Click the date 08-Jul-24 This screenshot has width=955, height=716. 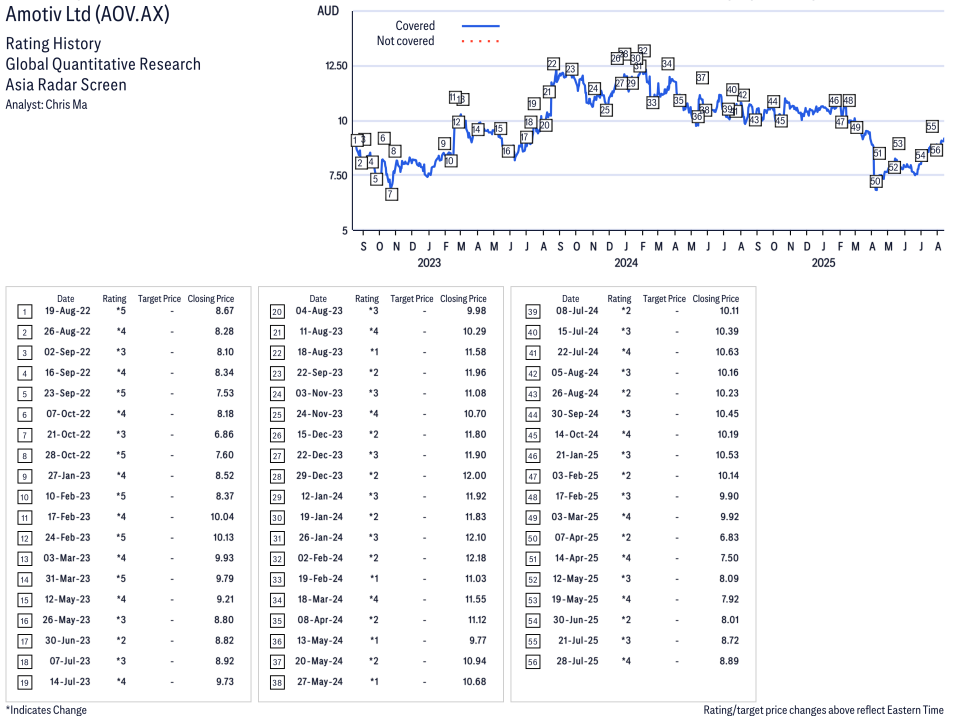[577, 311]
